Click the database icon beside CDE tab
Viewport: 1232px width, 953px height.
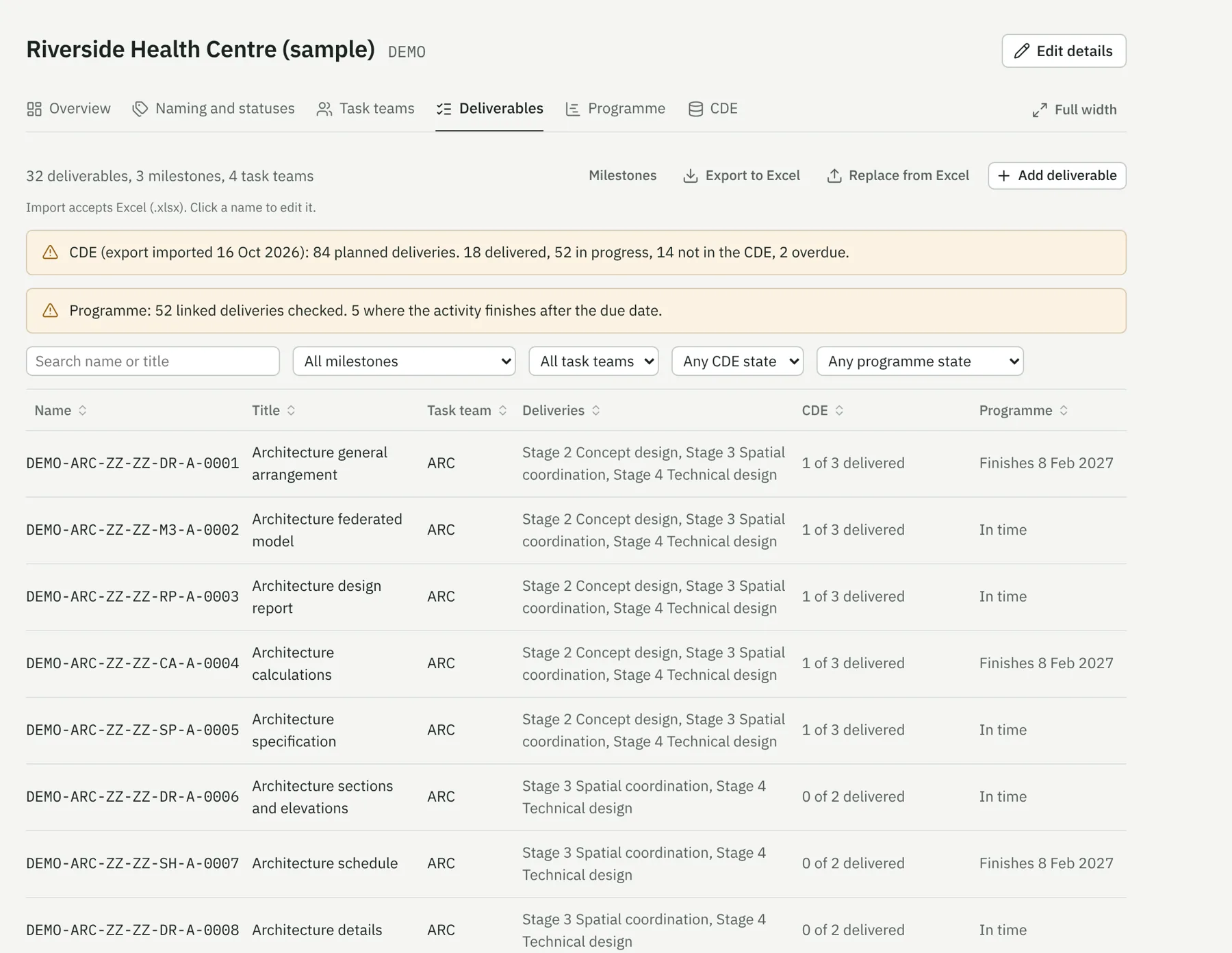(695, 109)
